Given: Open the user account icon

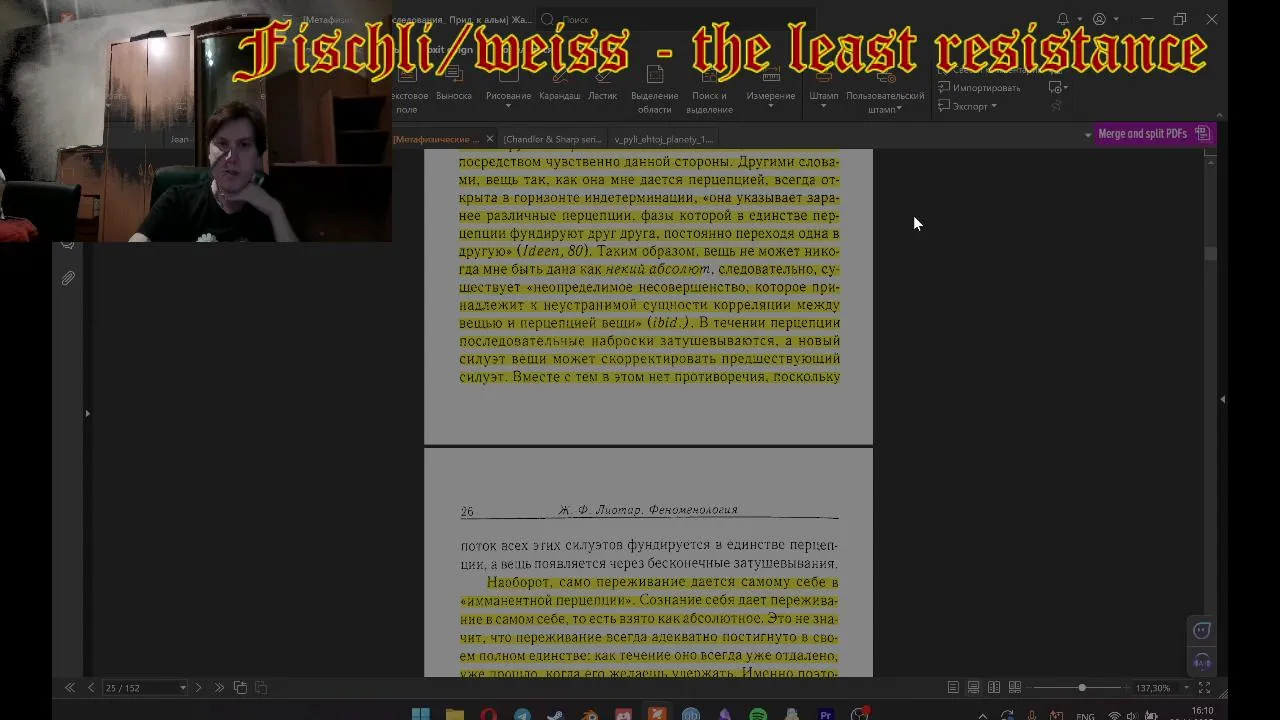Looking at the screenshot, I should click(1099, 19).
